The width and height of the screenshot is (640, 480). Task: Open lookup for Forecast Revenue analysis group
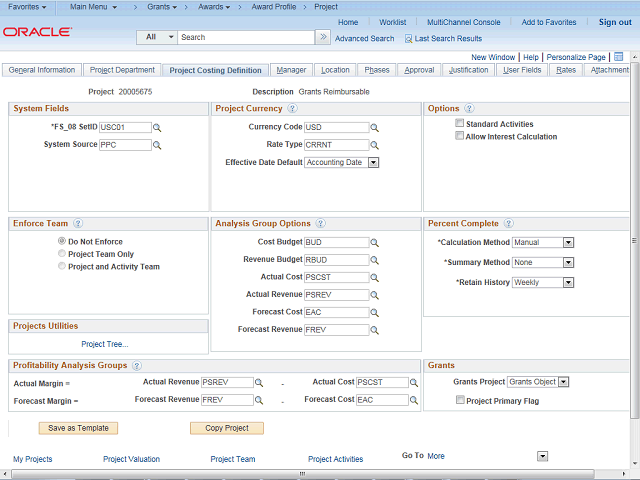pos(375,329)
